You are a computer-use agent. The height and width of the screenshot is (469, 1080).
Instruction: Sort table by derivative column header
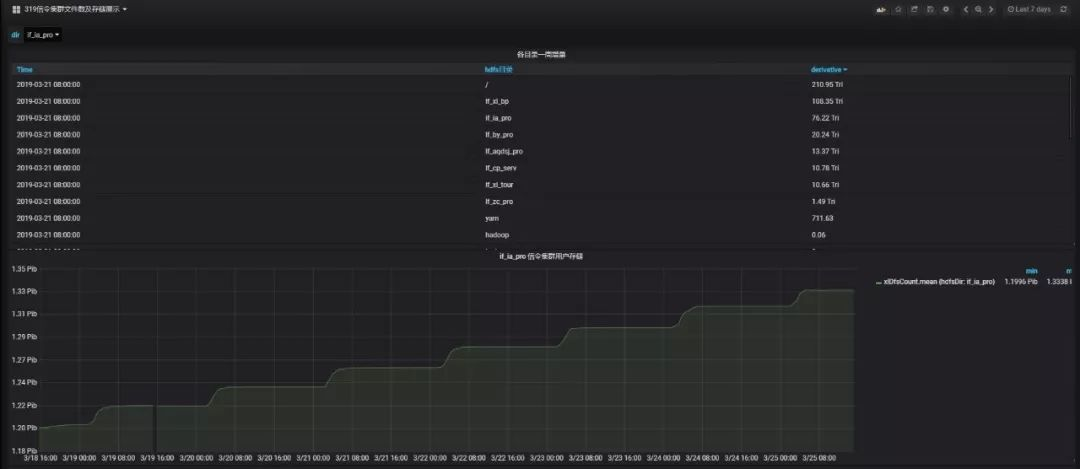(829, 70)
